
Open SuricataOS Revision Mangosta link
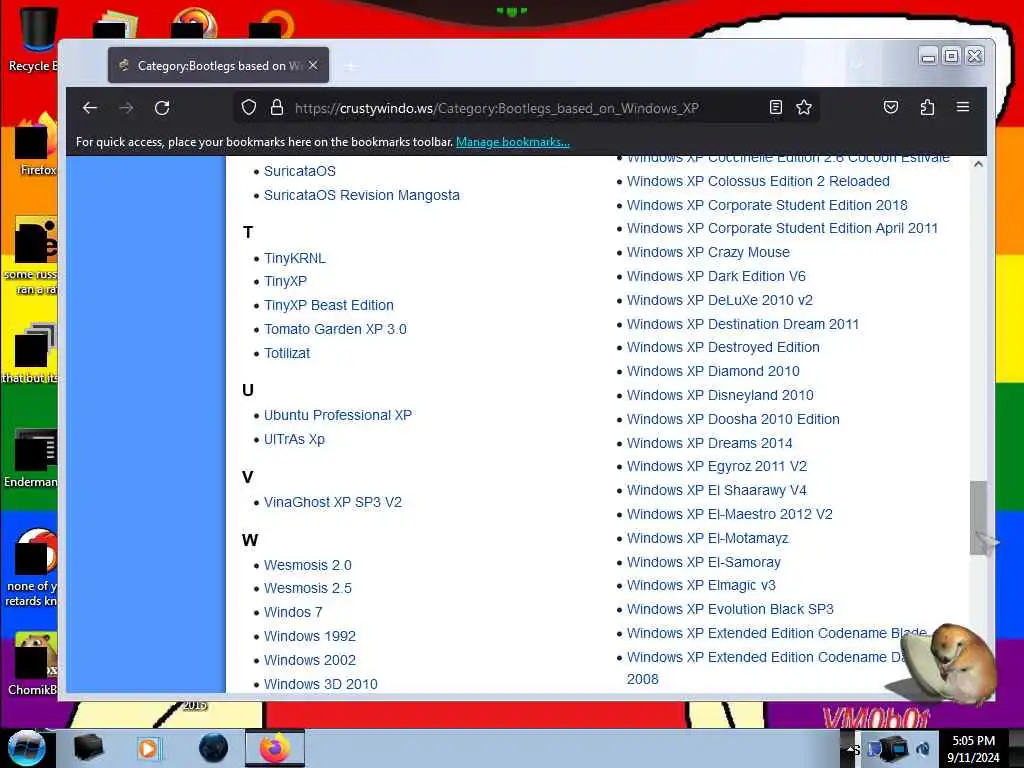coord(362,195)
